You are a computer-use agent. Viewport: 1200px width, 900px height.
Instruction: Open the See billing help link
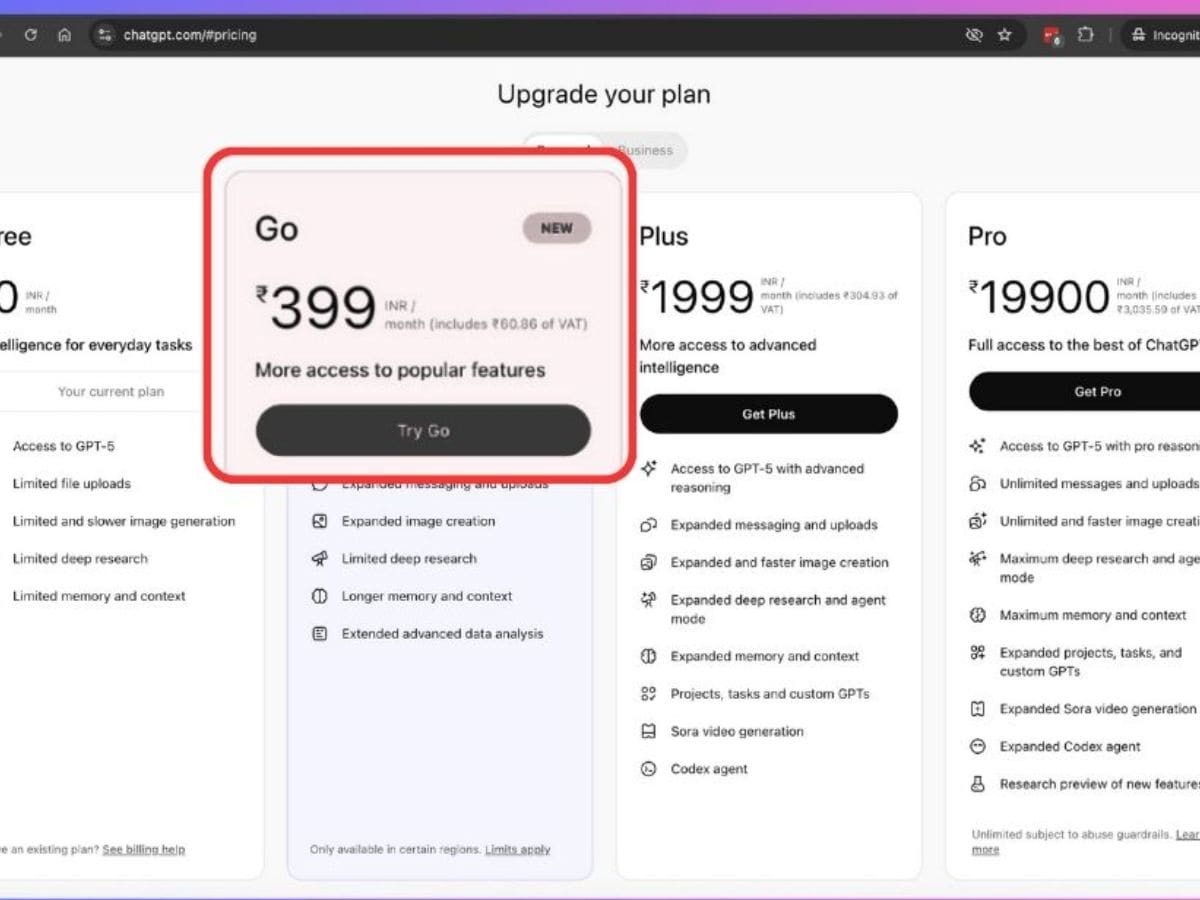click(x=143, y=849)
